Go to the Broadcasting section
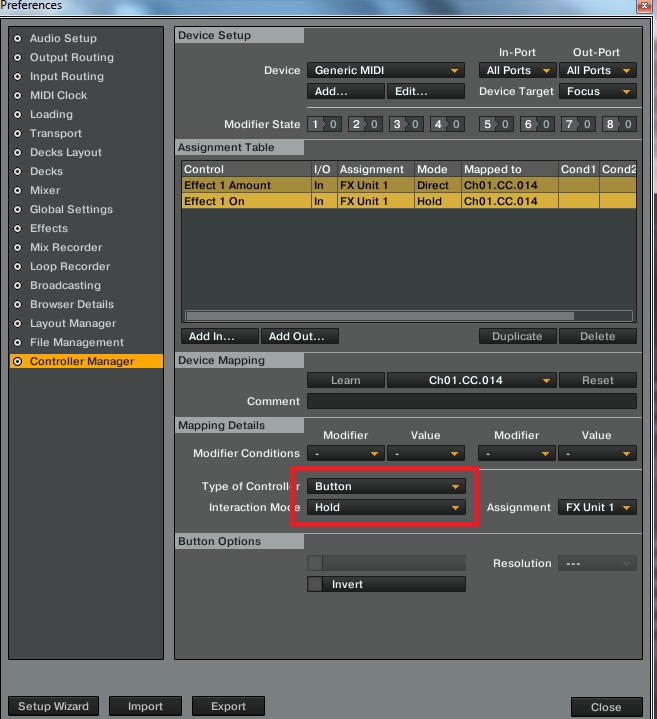 click(x=65, y=286)
